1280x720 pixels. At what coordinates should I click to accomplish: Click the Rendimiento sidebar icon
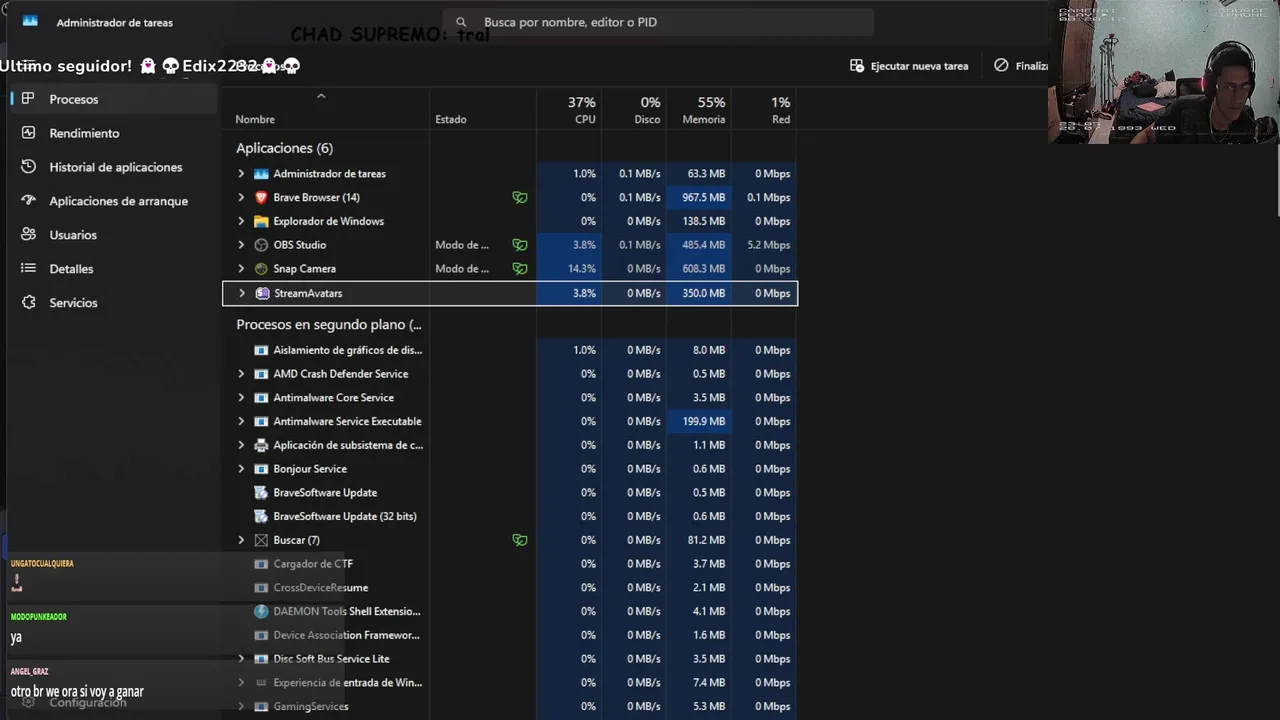[28, 133]
